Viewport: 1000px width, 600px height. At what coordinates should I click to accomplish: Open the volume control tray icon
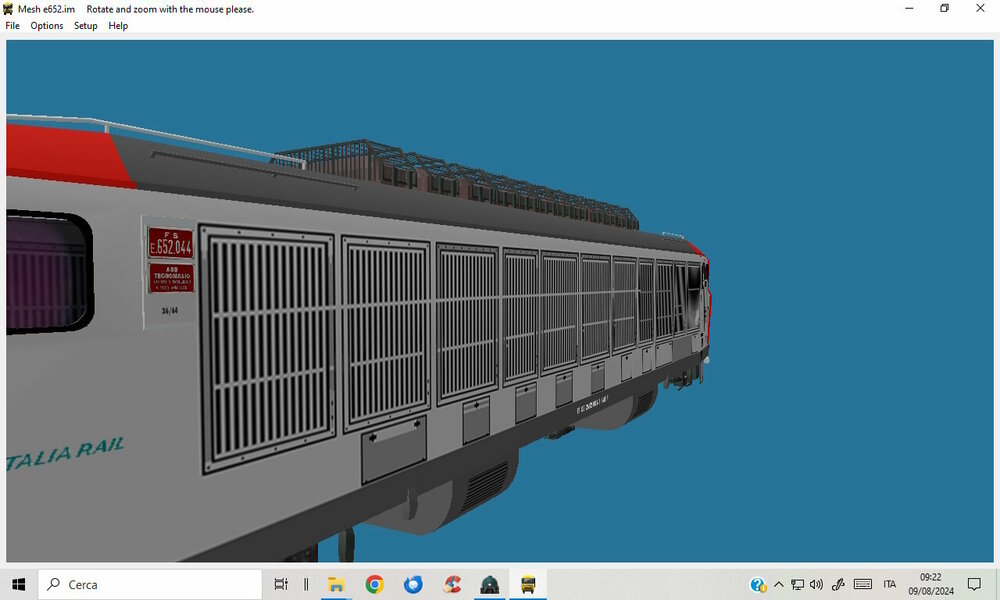click(x=816, y=584)
